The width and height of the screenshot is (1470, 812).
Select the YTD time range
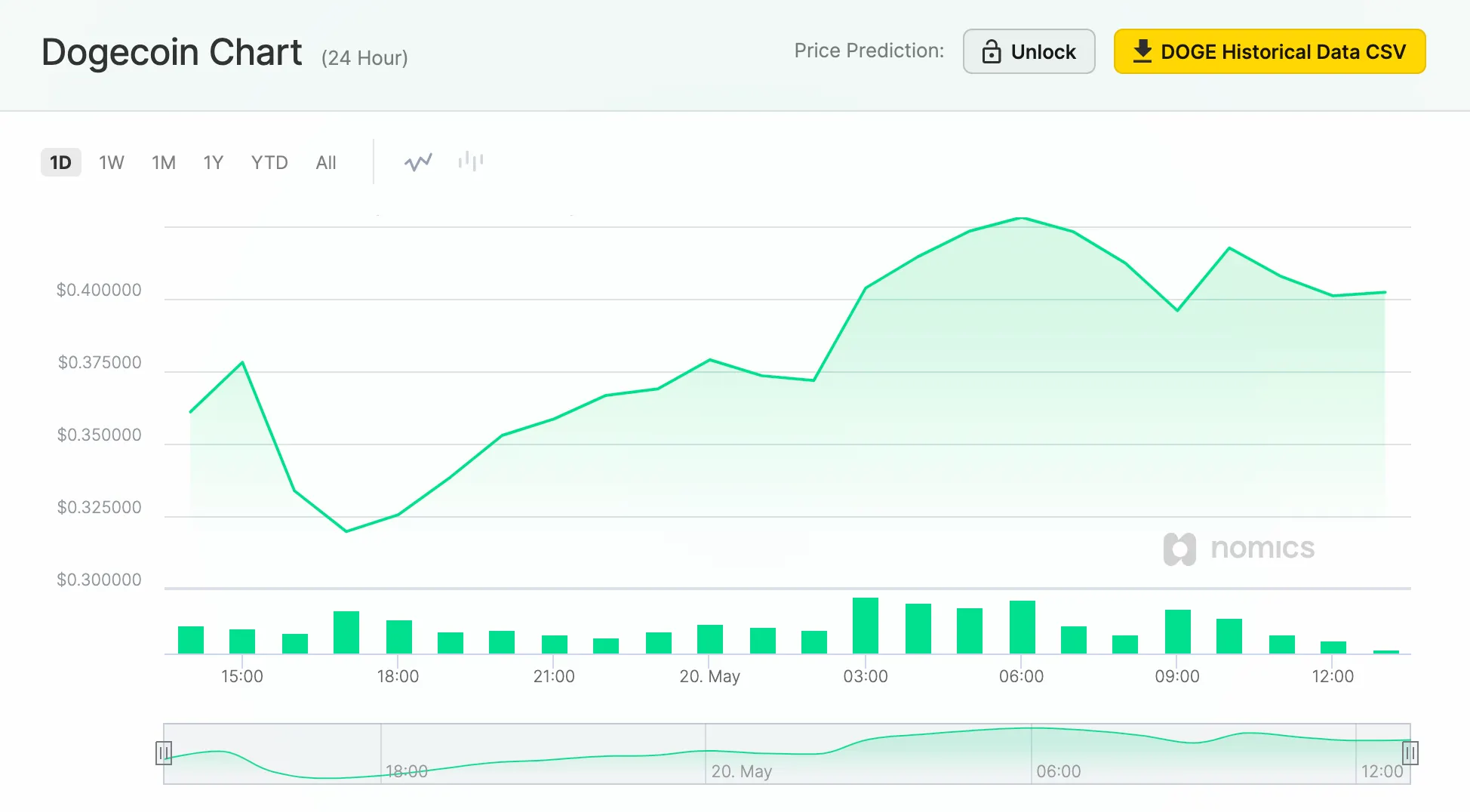tap(269, 162)
